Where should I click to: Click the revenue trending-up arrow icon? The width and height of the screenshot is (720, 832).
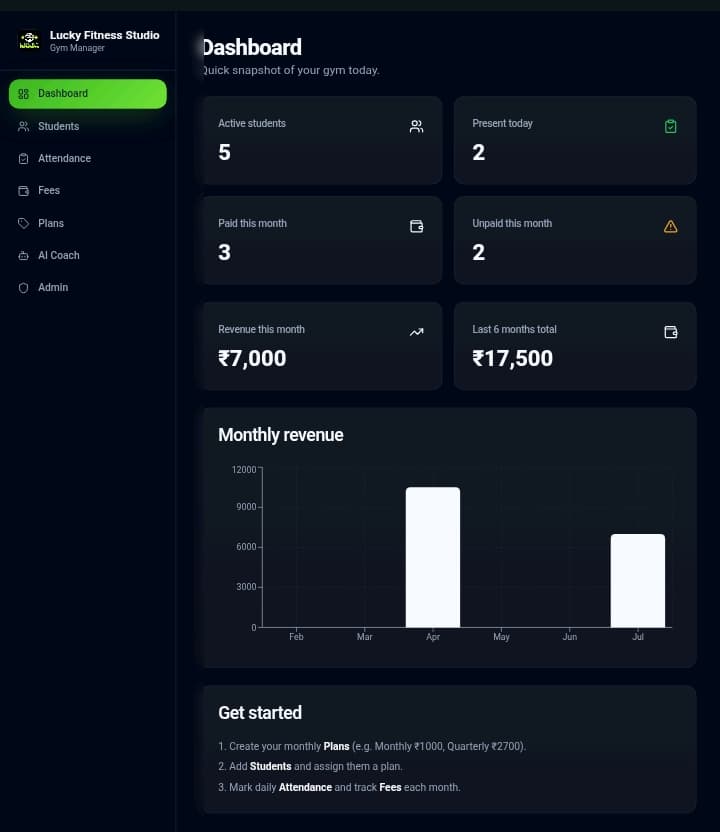417,332
